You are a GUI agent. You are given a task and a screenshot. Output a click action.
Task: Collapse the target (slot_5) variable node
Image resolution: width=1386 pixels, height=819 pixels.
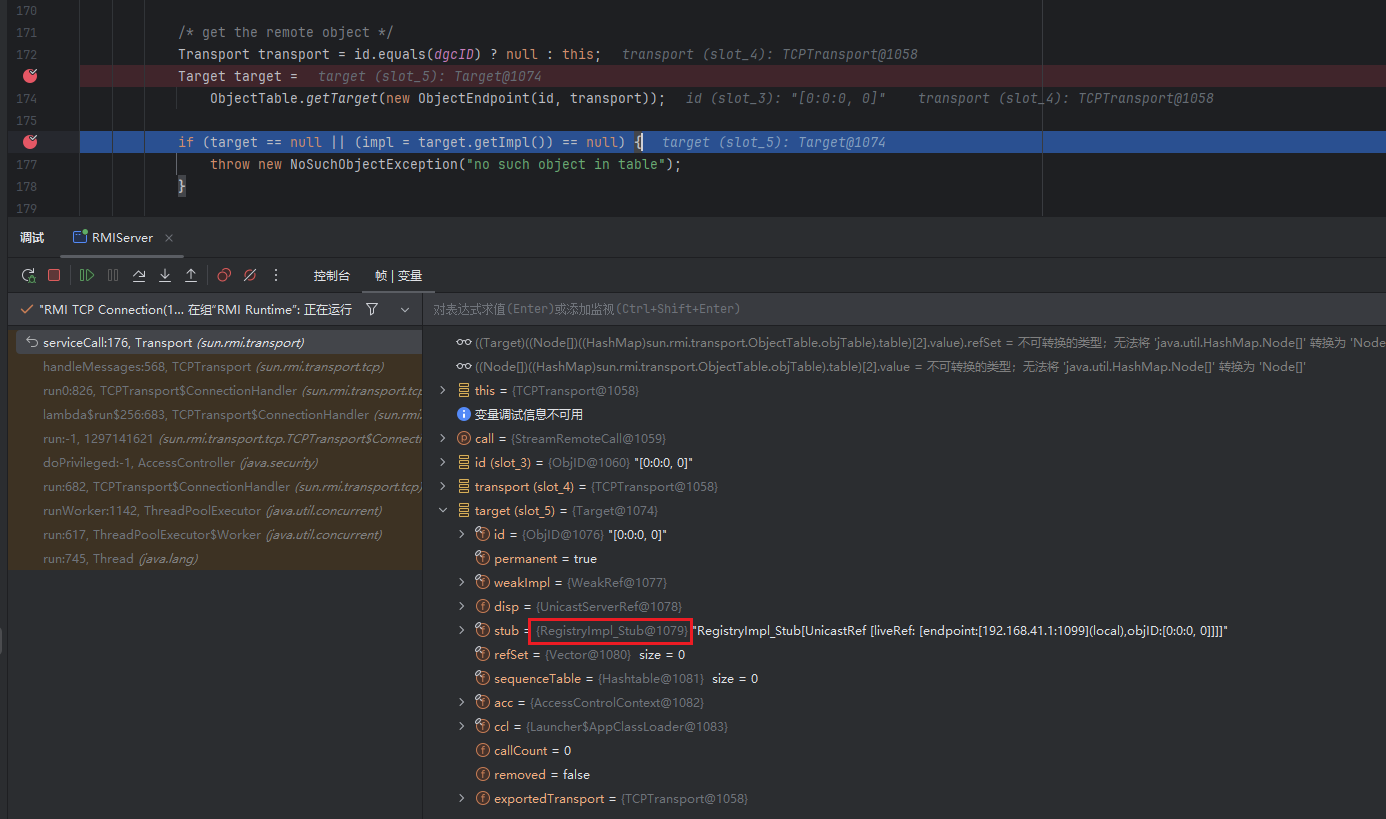coord(444,511)
